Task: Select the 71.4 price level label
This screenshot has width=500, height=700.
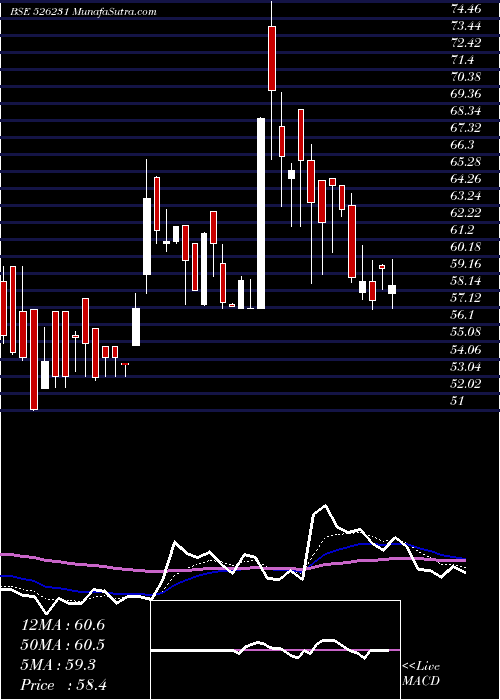Action: click(x=463, y=59)
